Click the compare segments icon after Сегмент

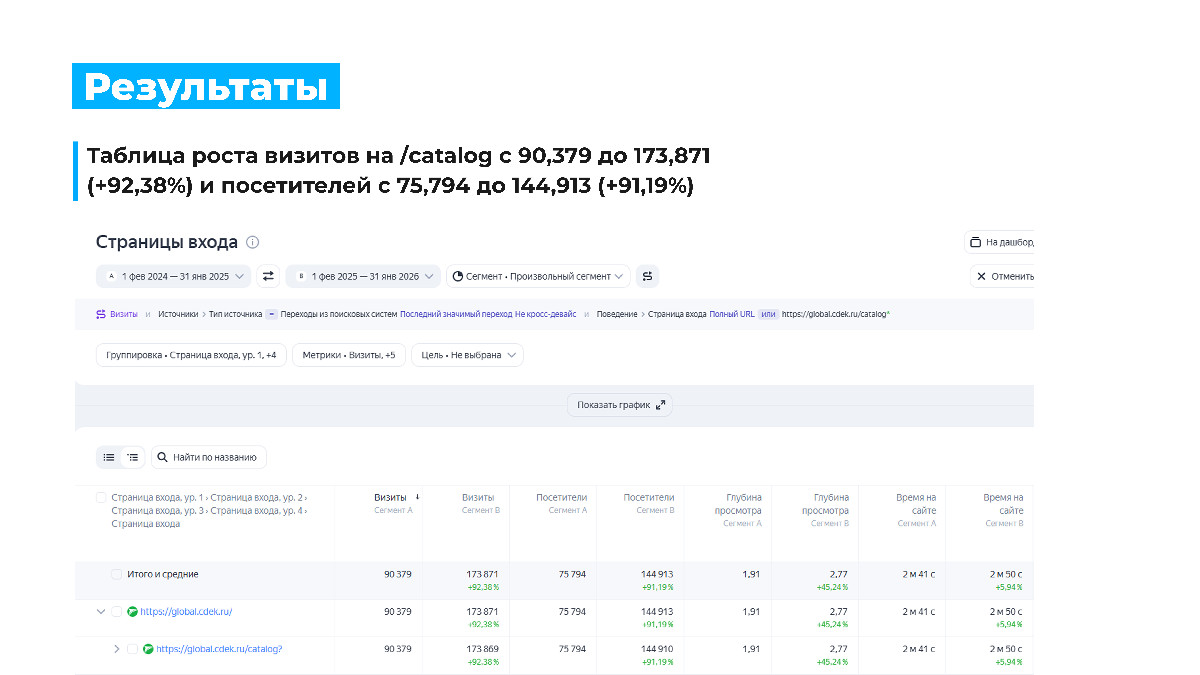(x=647, y=276)
